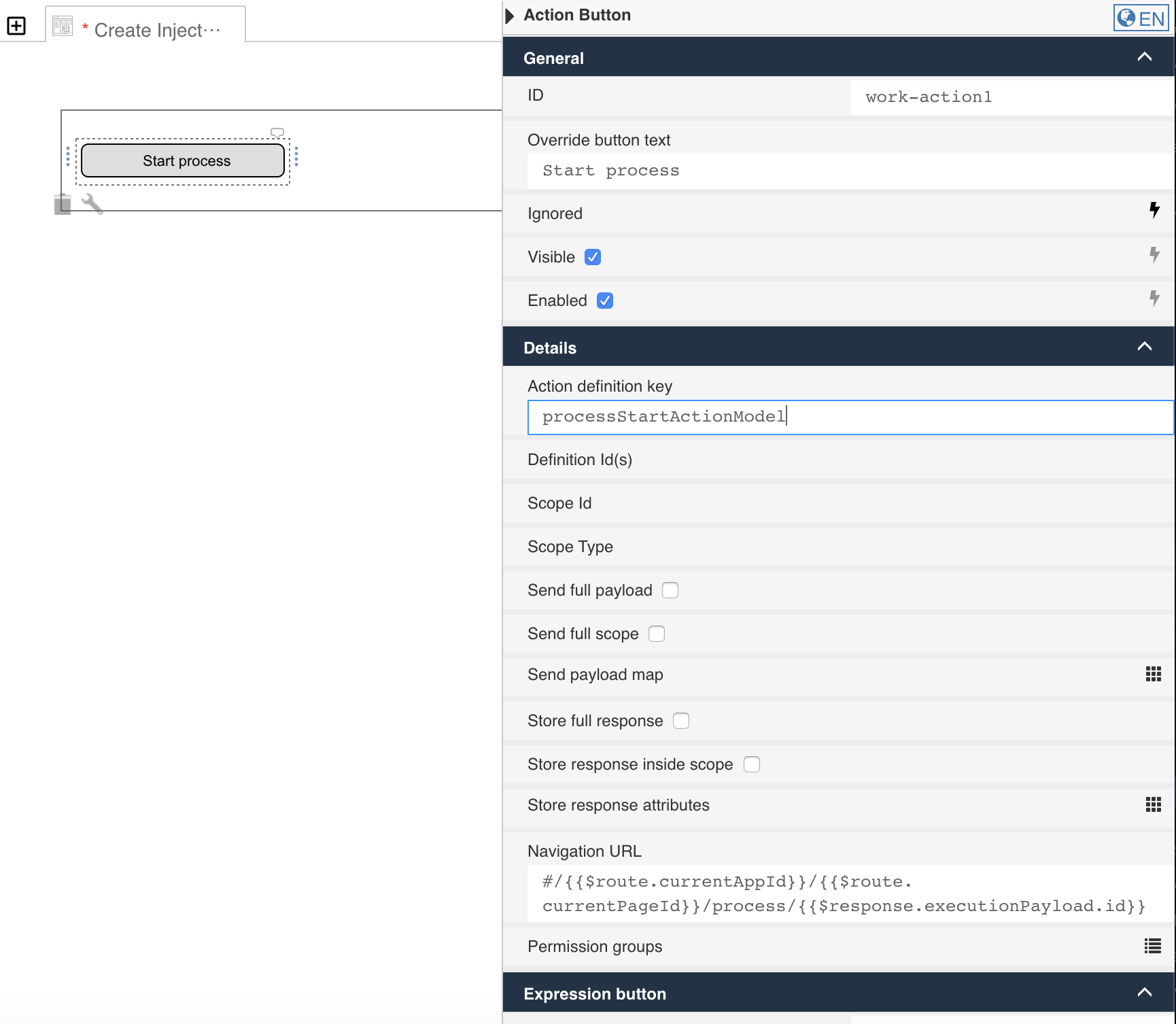Click the expression bolt icon for Enabled
Screen dimensions: 1176x1024
point(1154,298)
